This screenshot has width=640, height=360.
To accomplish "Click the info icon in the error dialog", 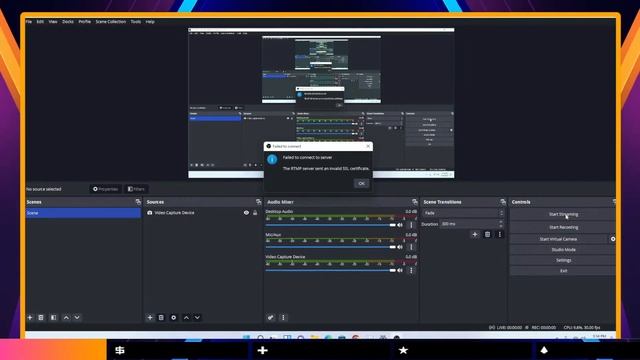I will (272, 159).
